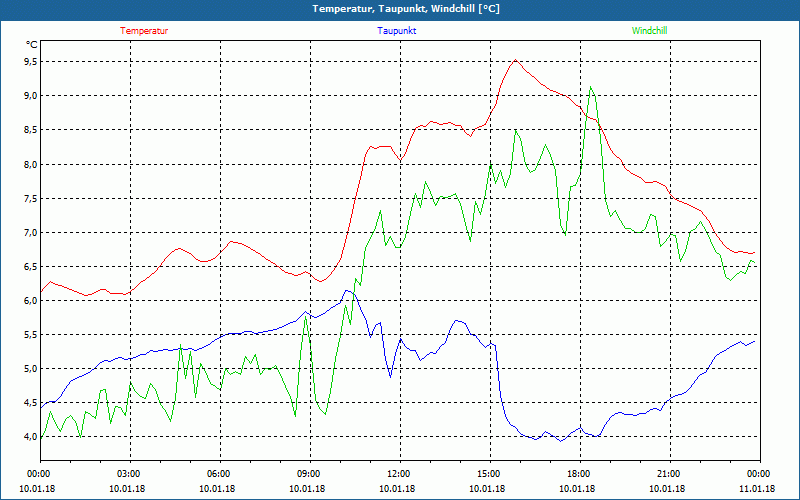This screenshot has width=800, height=500.
Task: Click the "6,5" y-axis value
Action: (31, 267)
